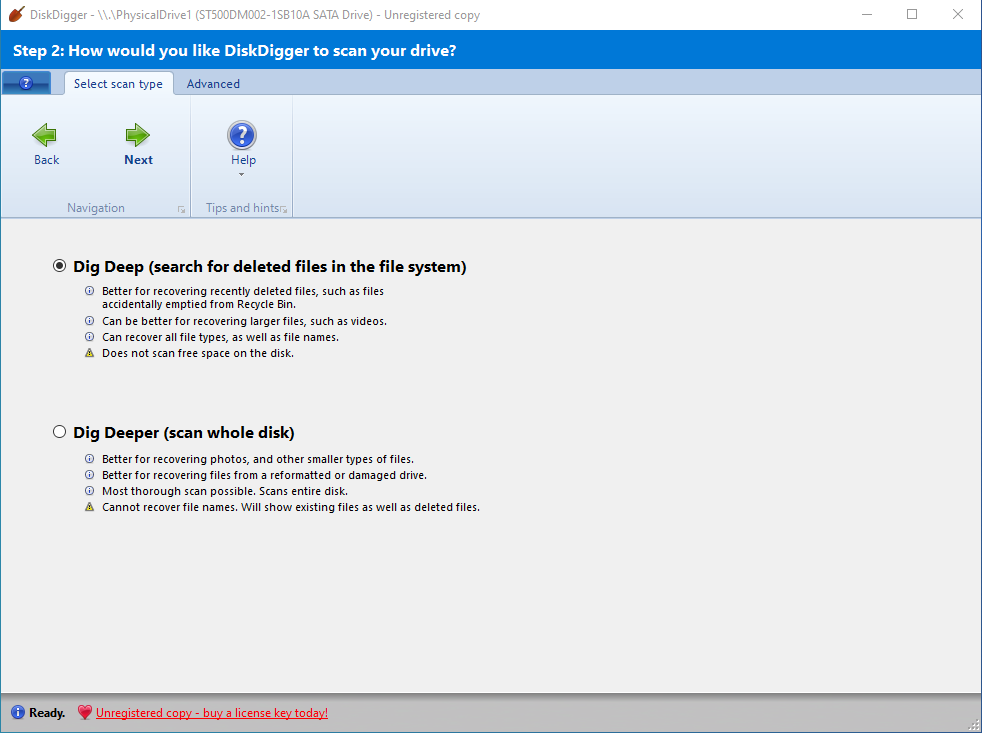Click text Most thorough scan possible
Viewport: 982px width, 733px height.
point(225,491)
